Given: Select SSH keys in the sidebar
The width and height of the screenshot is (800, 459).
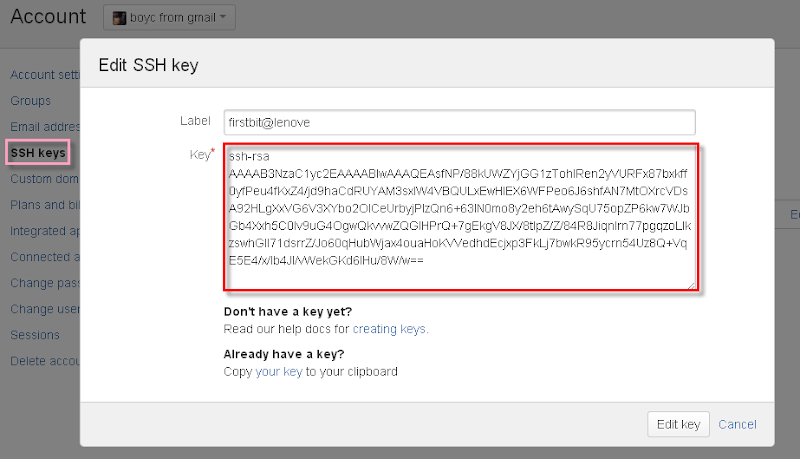Looking at the screenshot, I should (x=38, y=153).
